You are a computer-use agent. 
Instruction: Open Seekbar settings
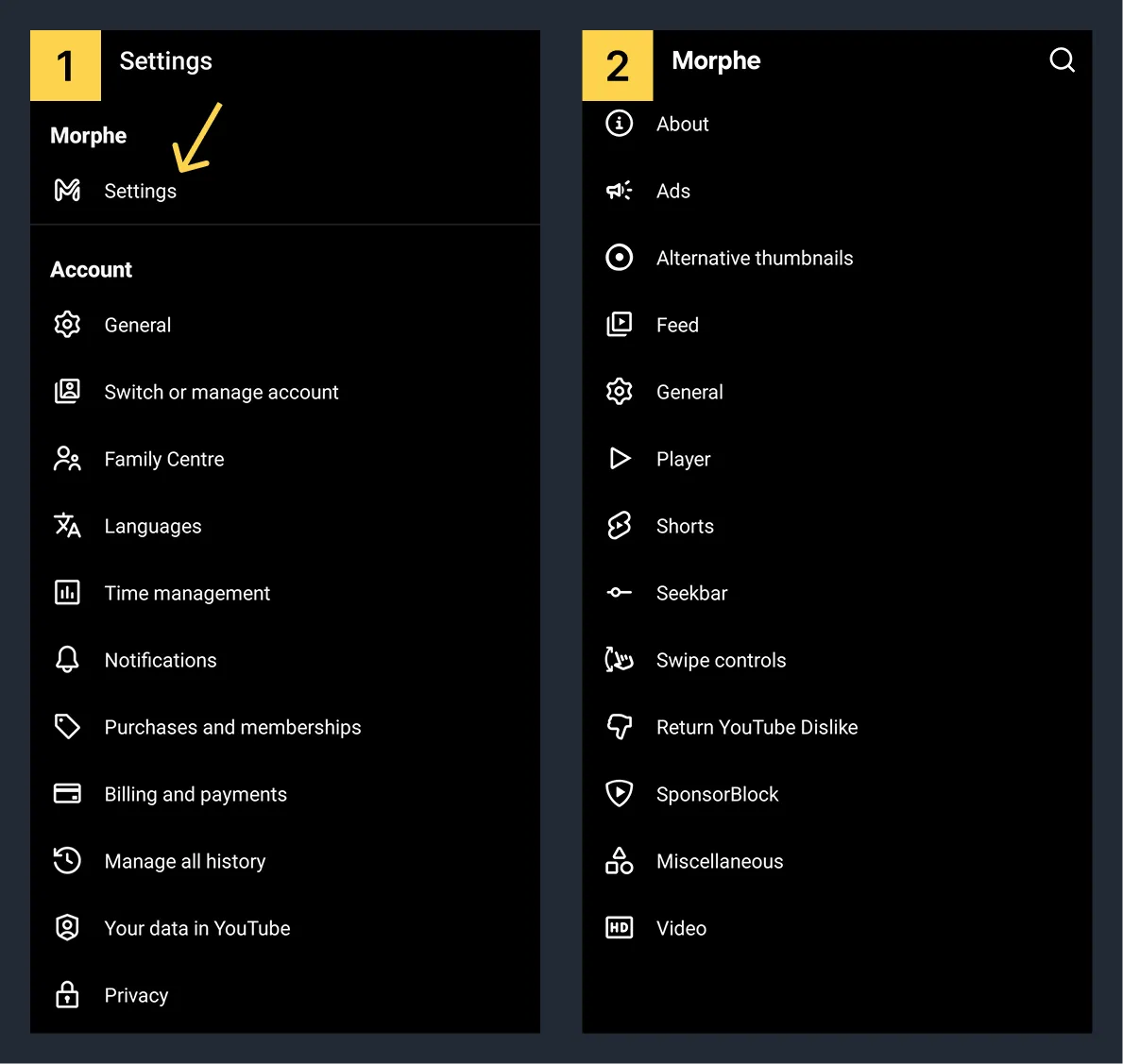coord(837,593)
